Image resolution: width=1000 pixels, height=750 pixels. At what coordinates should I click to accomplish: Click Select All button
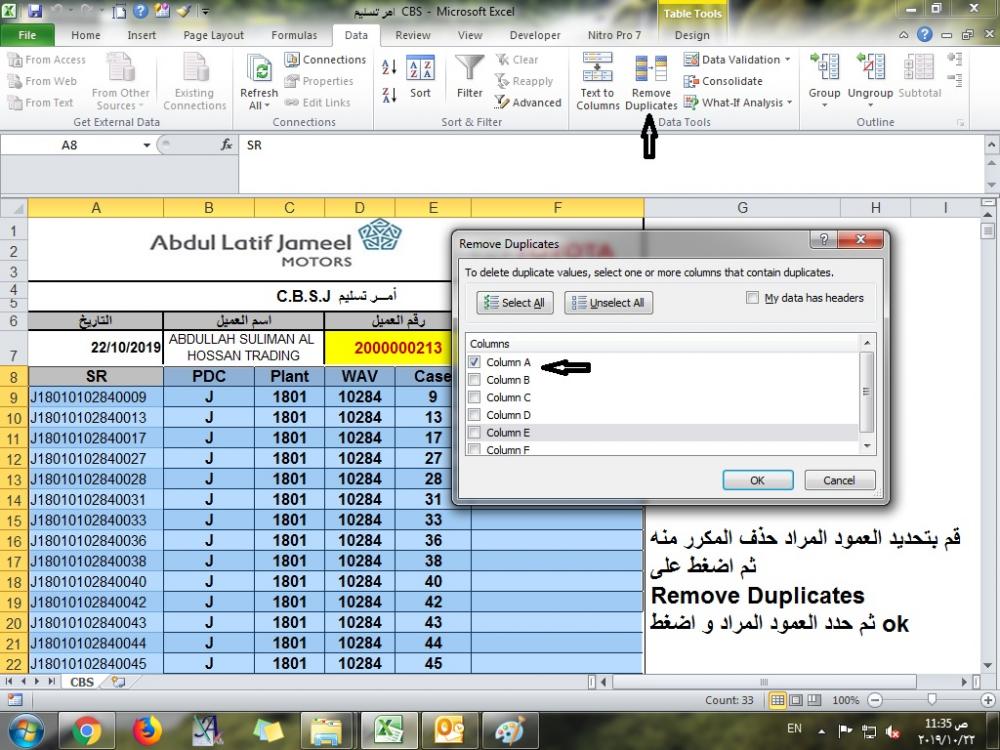[515, 302]
